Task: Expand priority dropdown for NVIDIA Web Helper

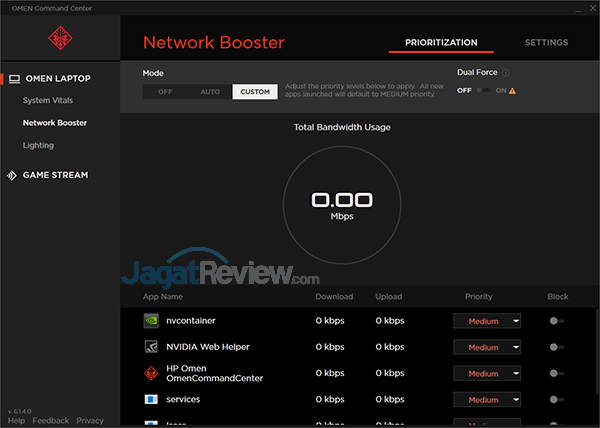Action: (487, 347)
